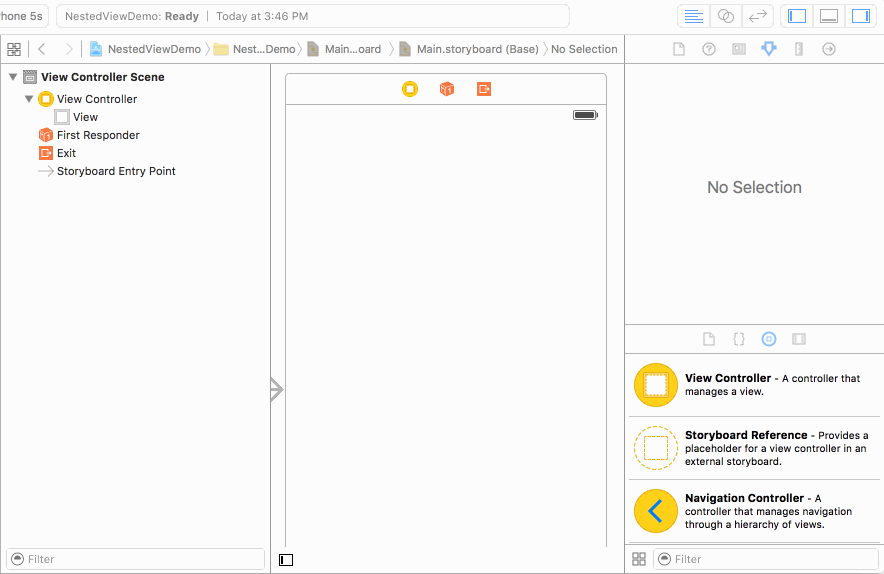The width and height of the screenshot is (884, 574).
Task: Select Main.storyboard (Base) breadcrumb
Action: pyautogui.click(x=469, y=49)
